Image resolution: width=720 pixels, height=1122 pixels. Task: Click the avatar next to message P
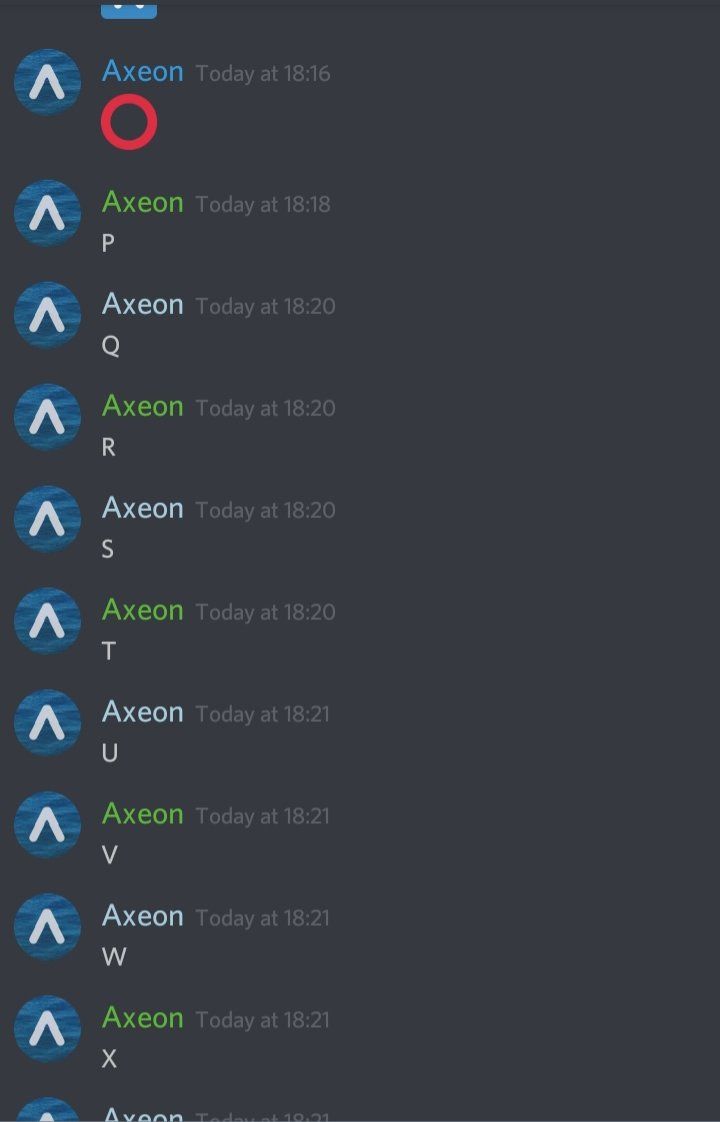[x=47, y=213]
